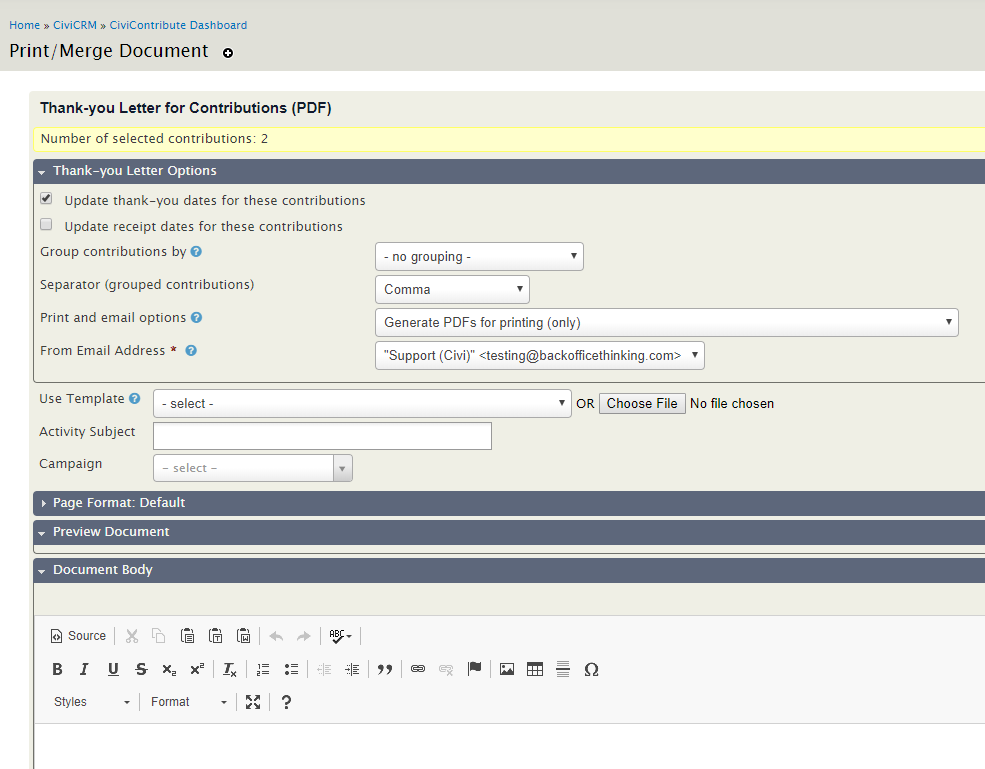Open Print and email options dropdown

[666, 323]
